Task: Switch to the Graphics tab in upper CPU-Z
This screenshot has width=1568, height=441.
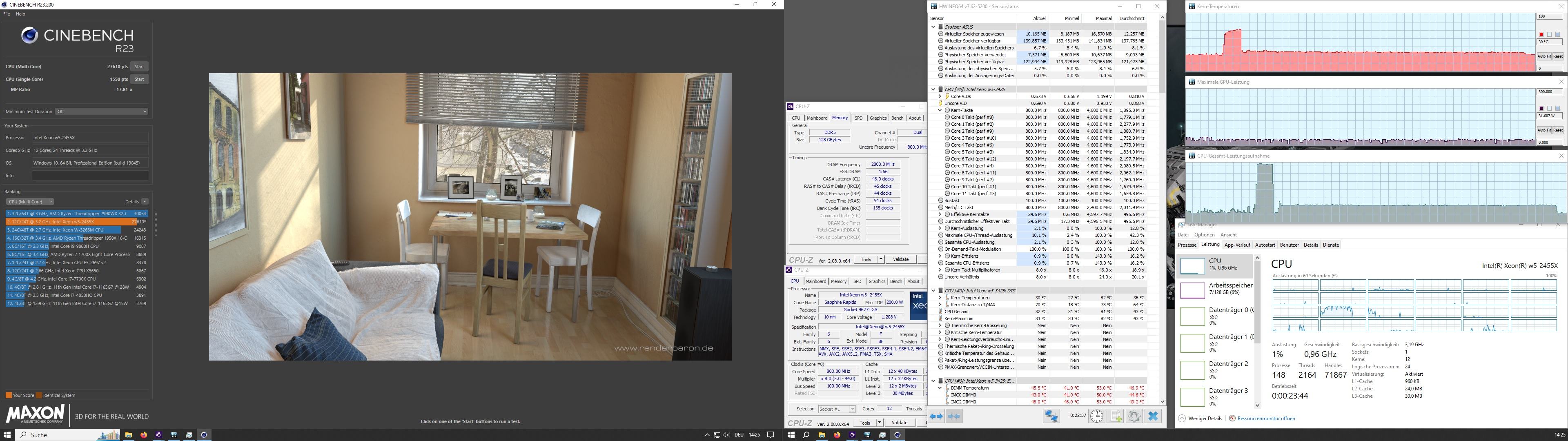Action: pos(878,118)
